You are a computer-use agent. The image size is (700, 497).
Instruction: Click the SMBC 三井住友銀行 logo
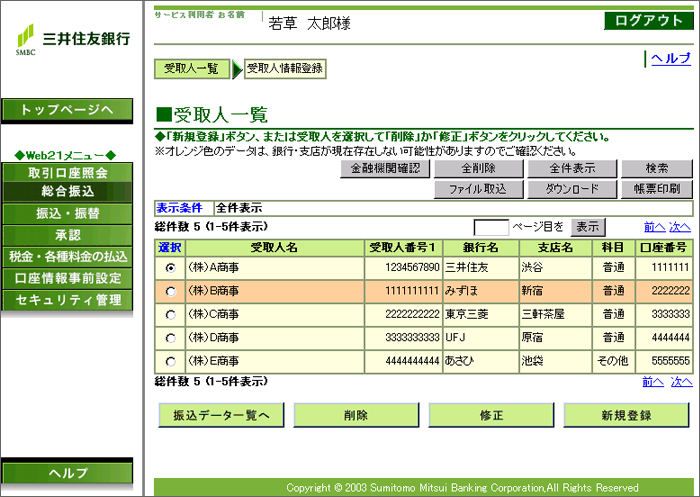72,40
